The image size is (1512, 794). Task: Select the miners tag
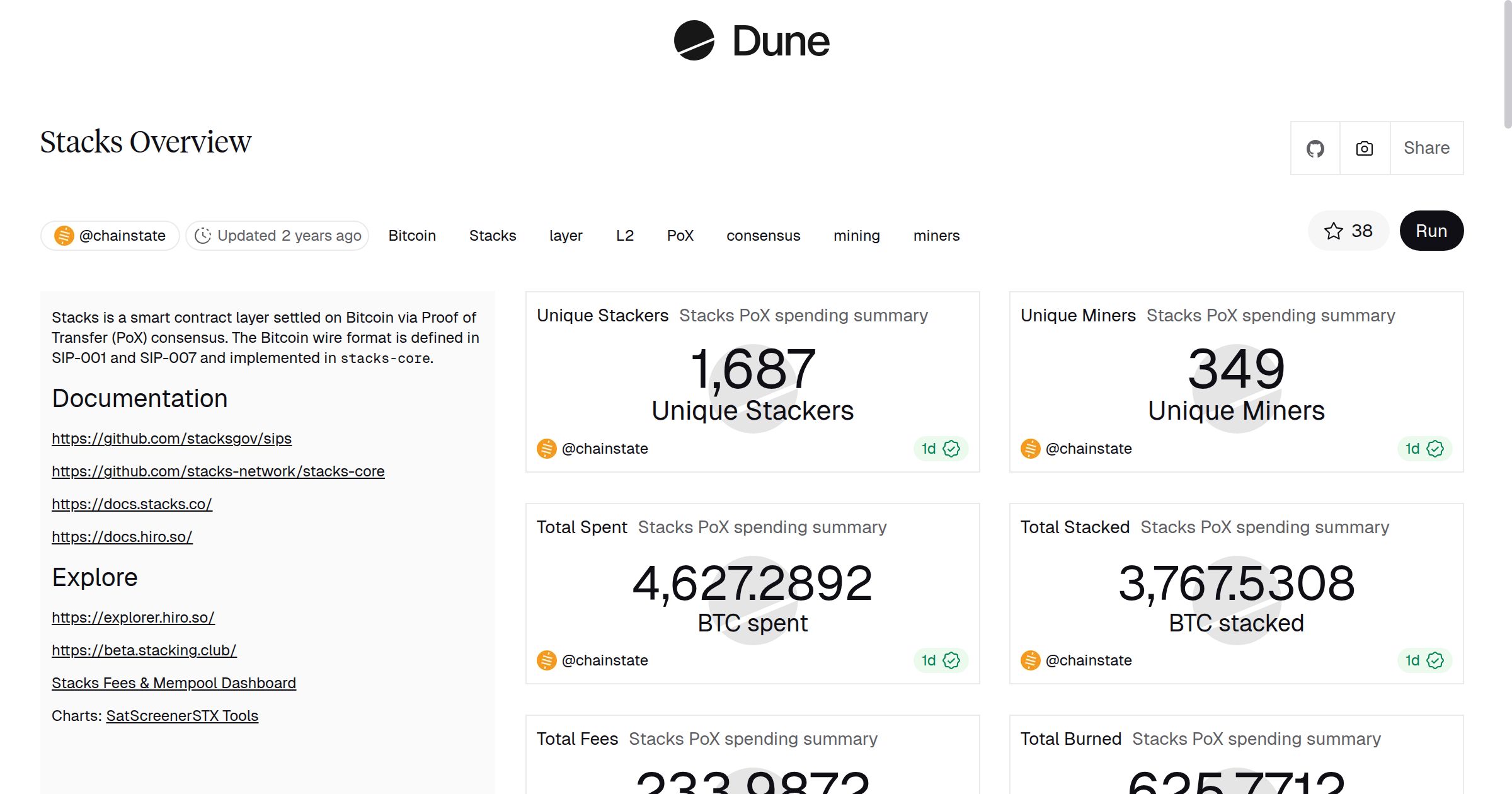(936, 236)
